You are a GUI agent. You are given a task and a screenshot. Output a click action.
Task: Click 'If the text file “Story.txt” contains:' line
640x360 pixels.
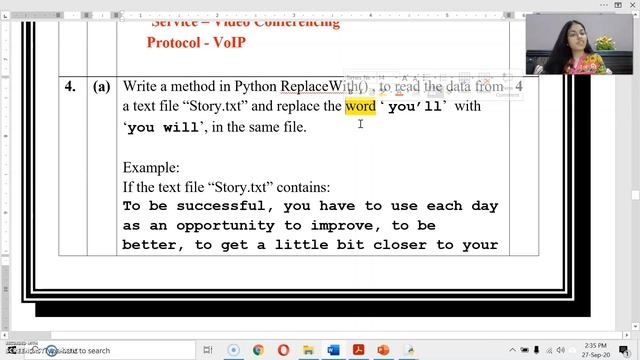[227, 187]
